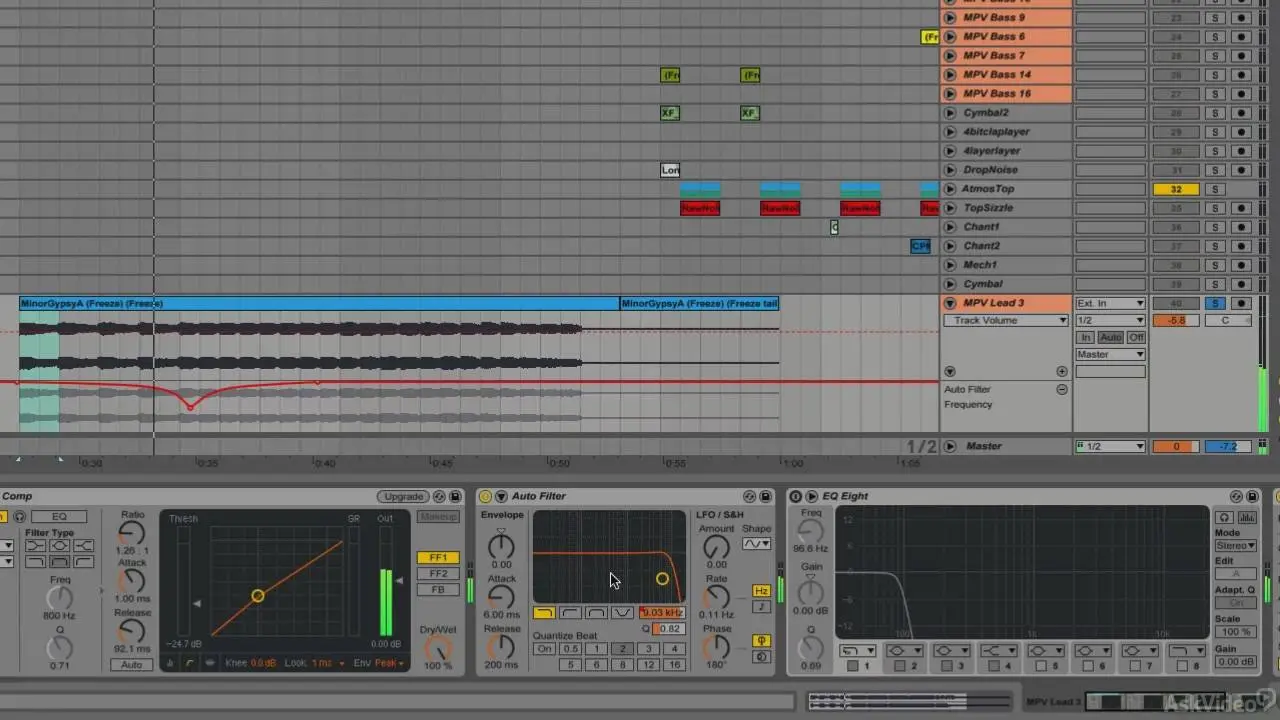Unfold the TopSizzle track
The image size is (1280, 720).
tap(950, 208)
